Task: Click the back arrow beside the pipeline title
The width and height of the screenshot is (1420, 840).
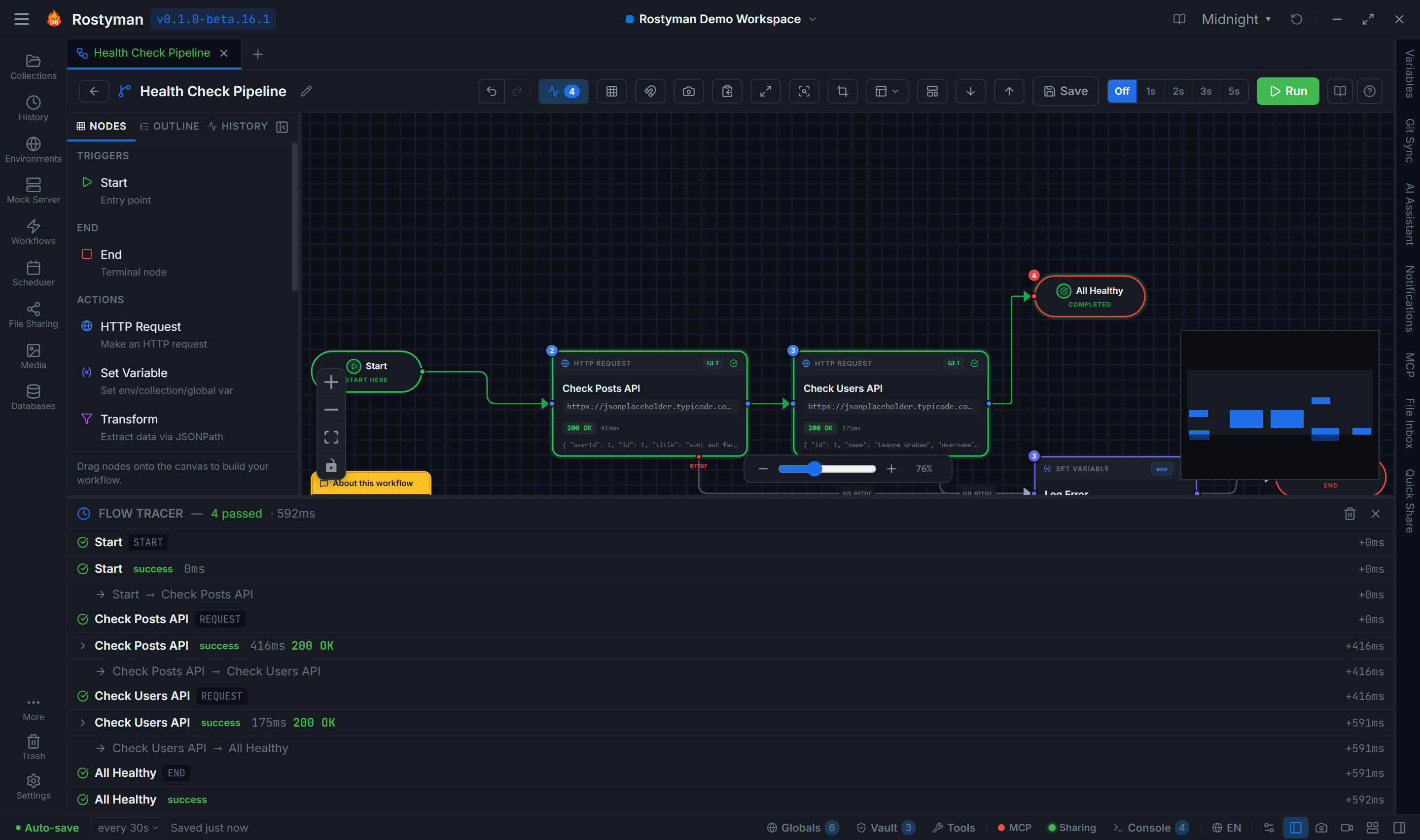Action: (x=94, y=91)
